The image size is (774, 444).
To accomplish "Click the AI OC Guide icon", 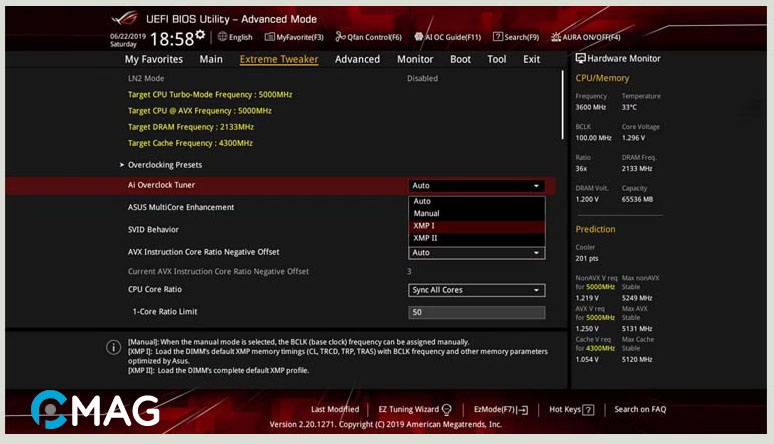I will pos(419,37).
